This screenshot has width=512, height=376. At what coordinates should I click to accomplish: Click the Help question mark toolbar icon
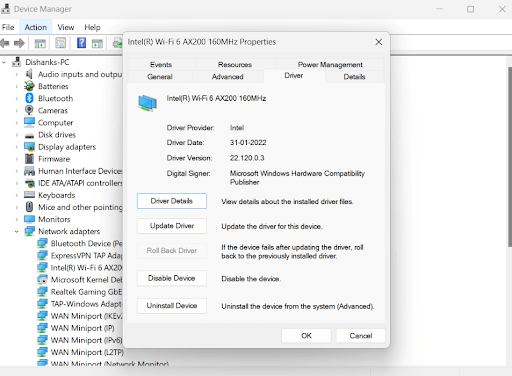81,43
